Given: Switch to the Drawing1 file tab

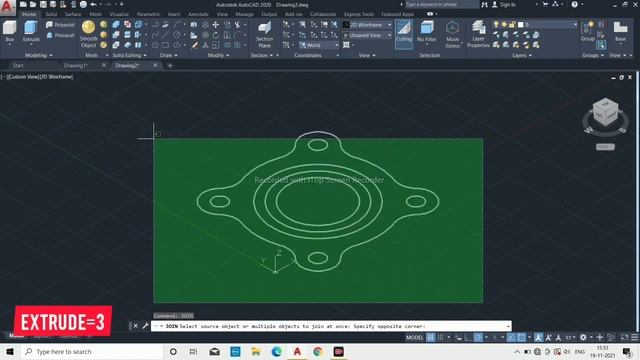Looking at the screenshot, I should (x=76, y=65).
